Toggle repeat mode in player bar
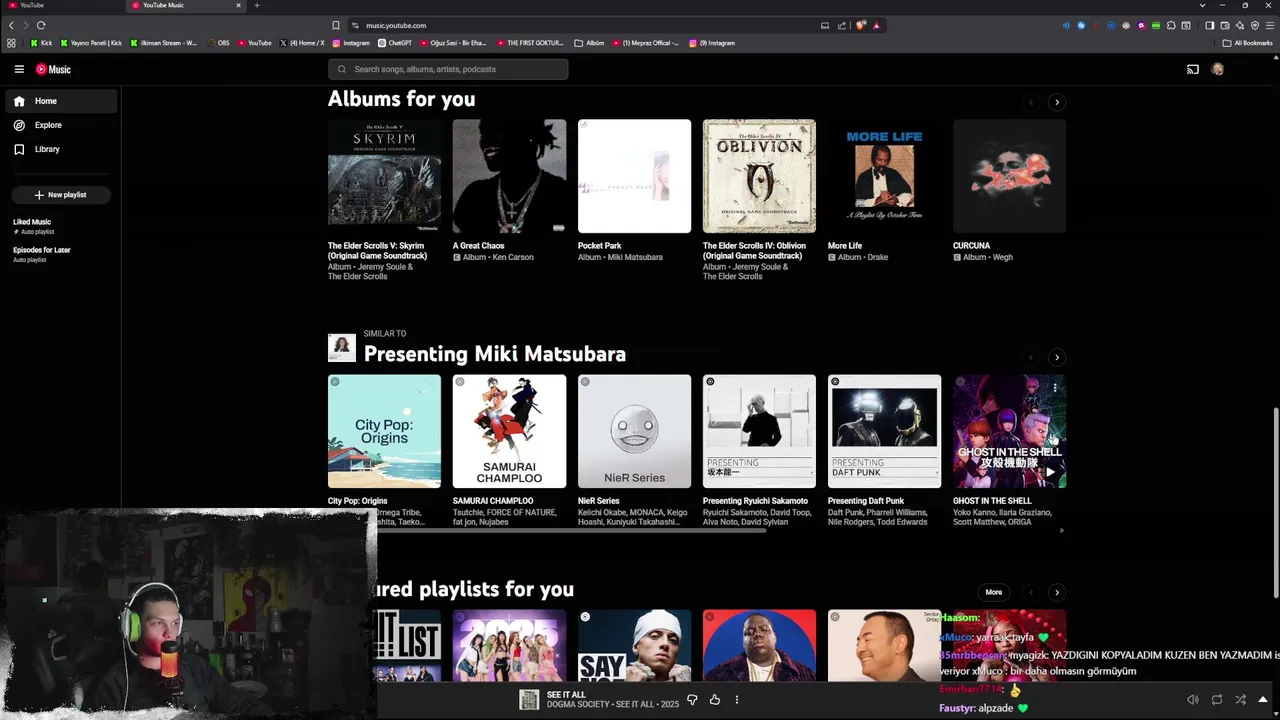Screen dimensions: 1280x720 (1216, 700)
